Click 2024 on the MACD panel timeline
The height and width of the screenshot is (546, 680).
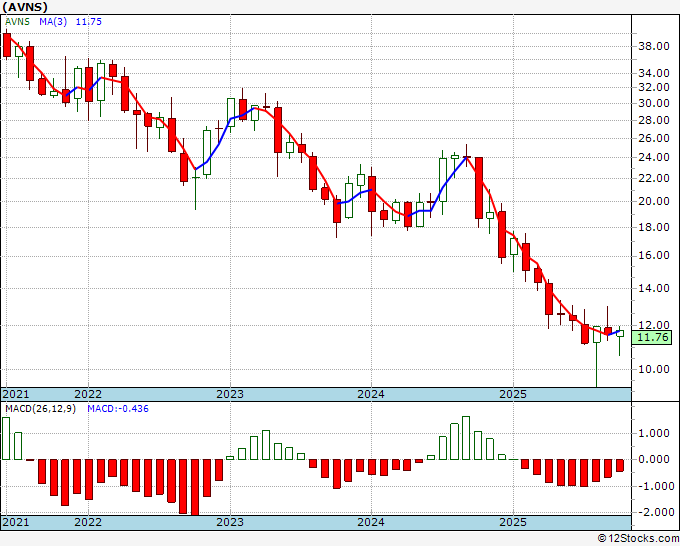pos(371,522)
